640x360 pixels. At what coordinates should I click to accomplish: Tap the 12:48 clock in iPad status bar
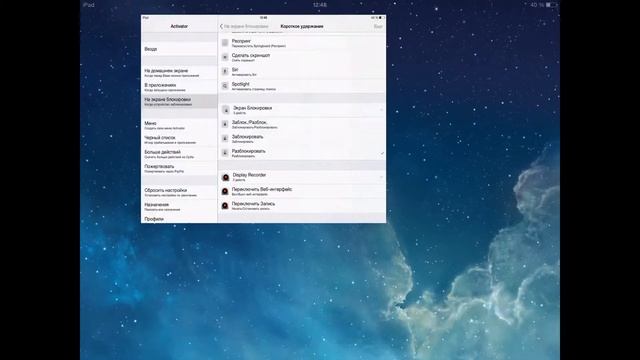click(x=320, y=5)
